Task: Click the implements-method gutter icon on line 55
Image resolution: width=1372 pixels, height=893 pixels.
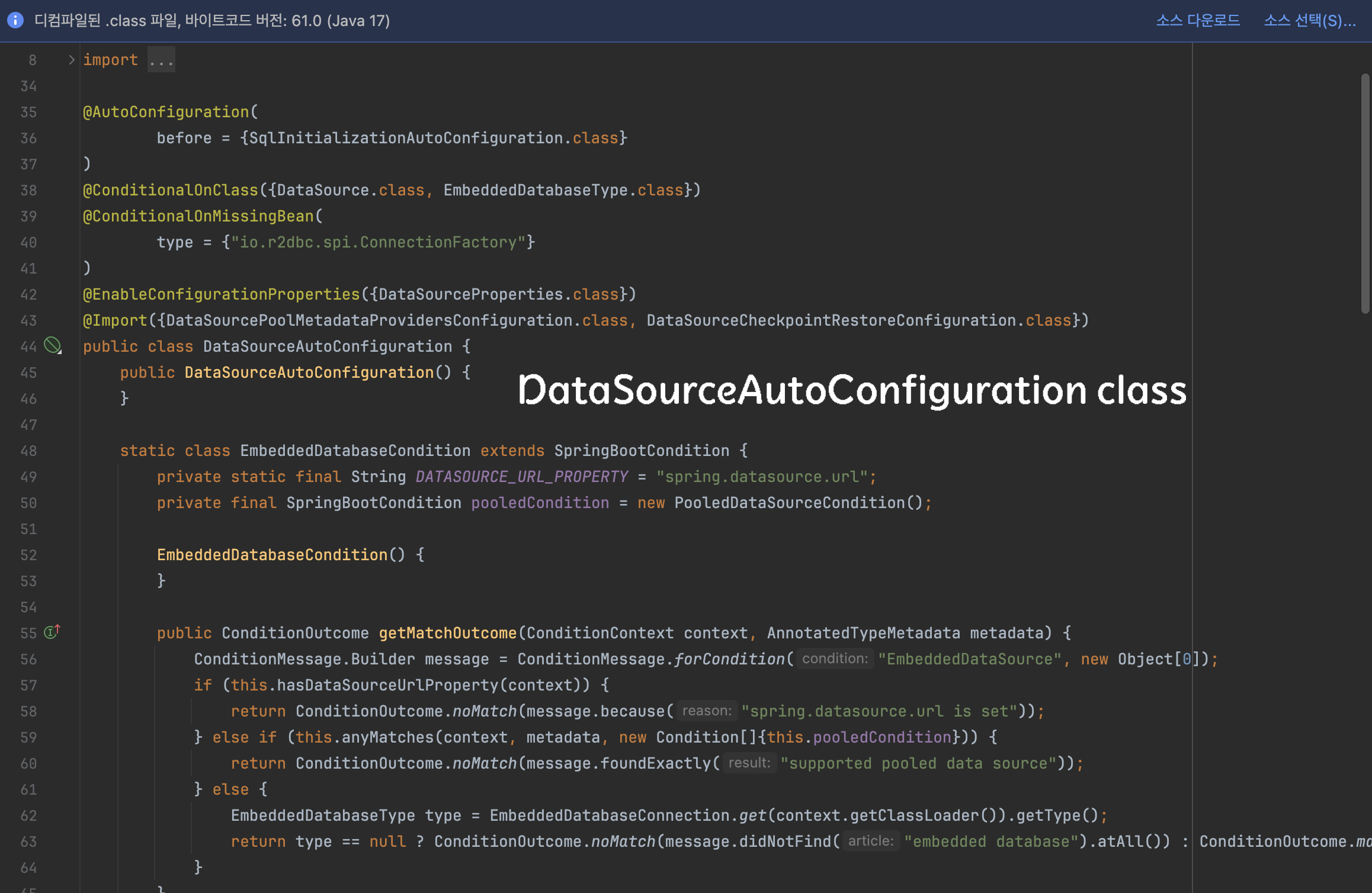Action: (52, 632)
